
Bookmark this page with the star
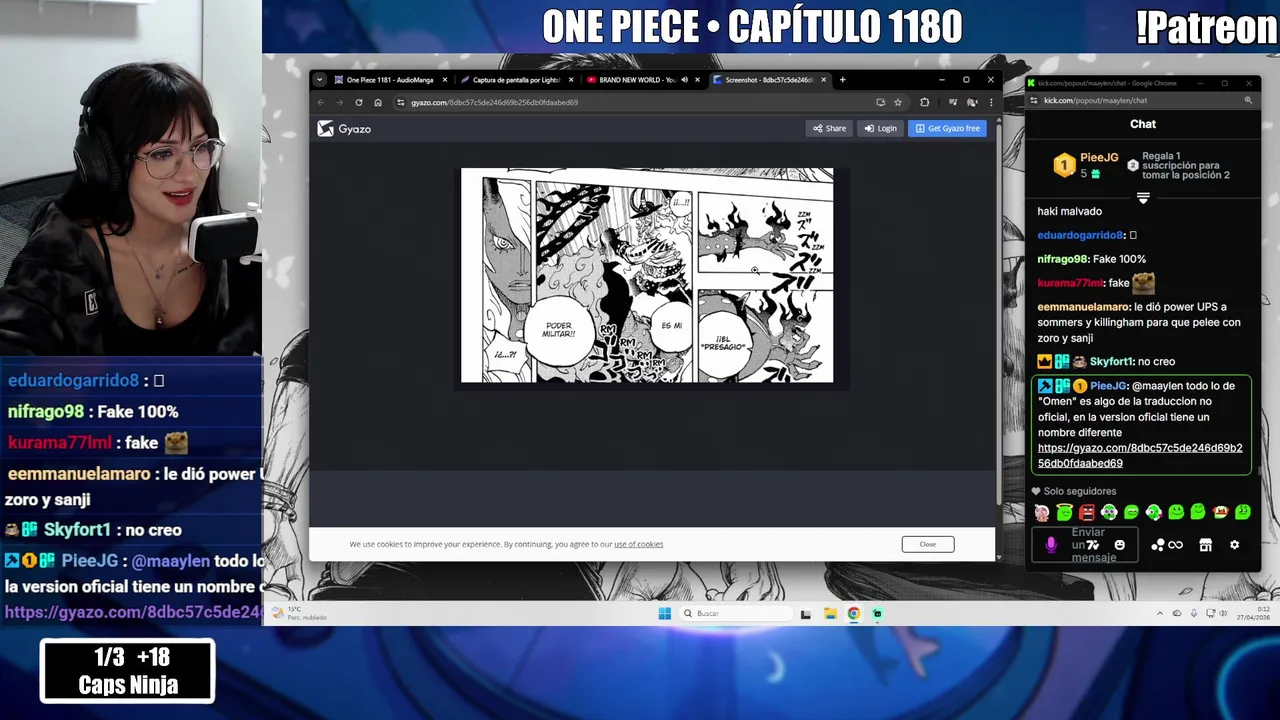click(x=897, y=102)
